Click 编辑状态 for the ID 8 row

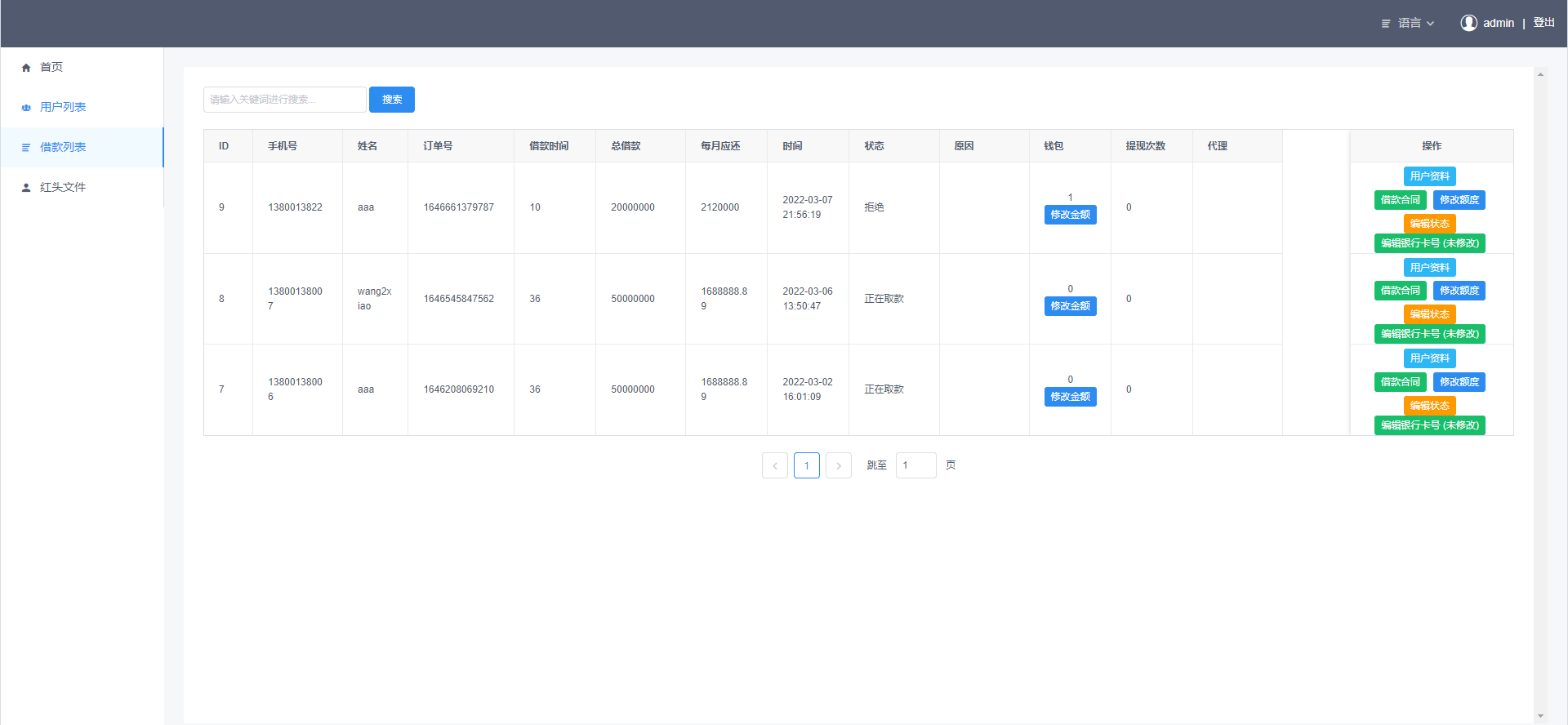click(1429, 314)
